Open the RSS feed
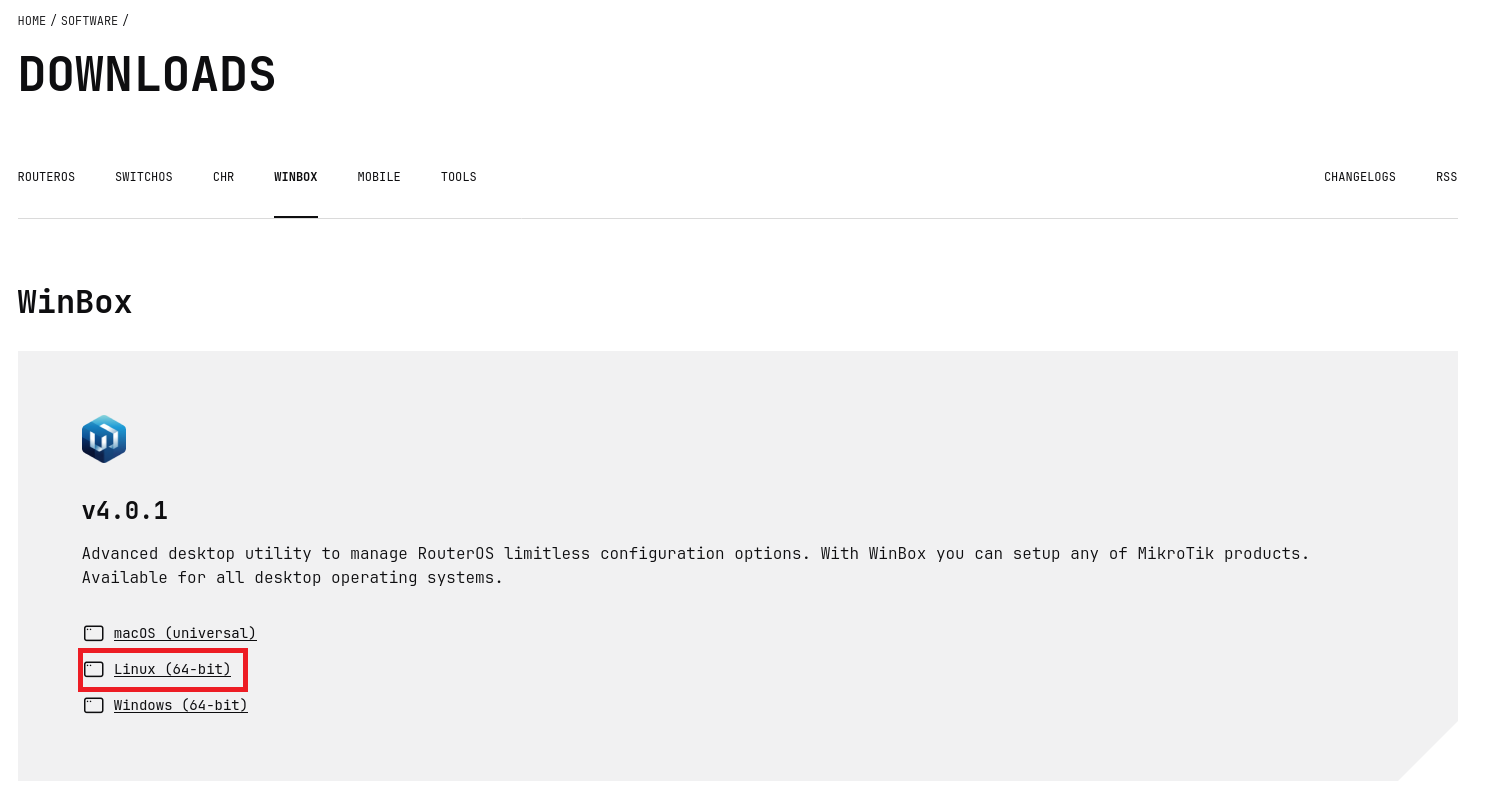1508x794 pixels. pos(1446,177)
